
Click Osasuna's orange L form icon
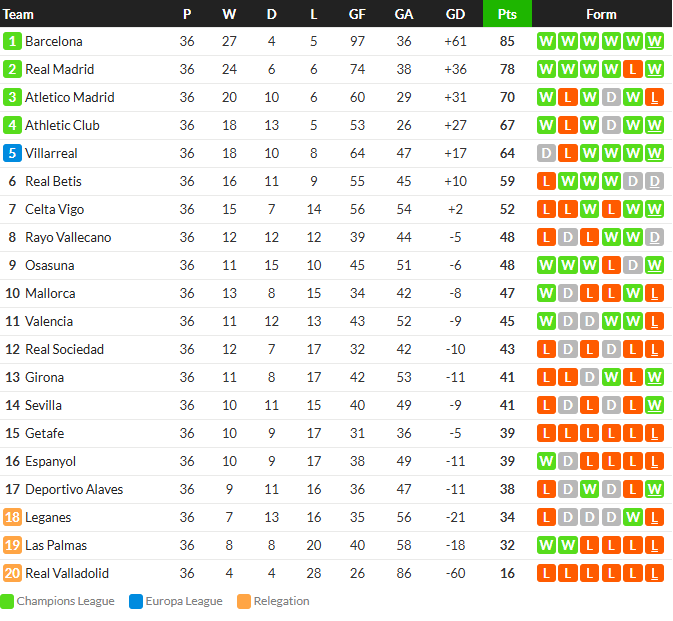pyautogui.click(x=611, y=265)
